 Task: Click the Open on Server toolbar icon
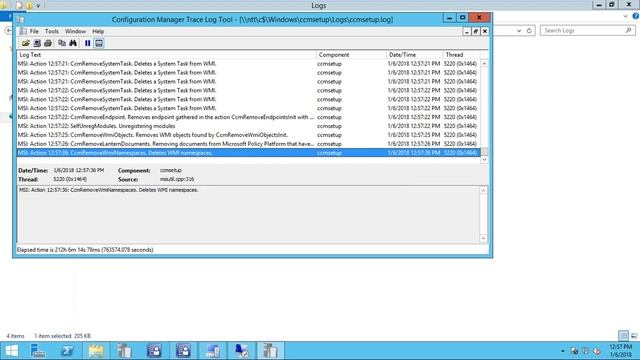pyautogui.click(x=37, y=43)
